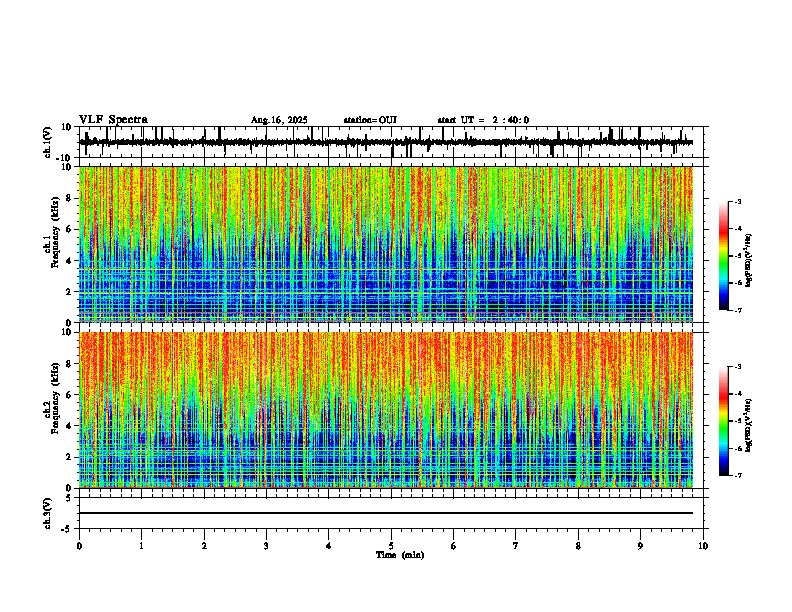Image resolution: width=792 pixels, height=612 pixels.
Task: Click the "Time (min)" x-axis label
Action: click(x=400, y=555)
